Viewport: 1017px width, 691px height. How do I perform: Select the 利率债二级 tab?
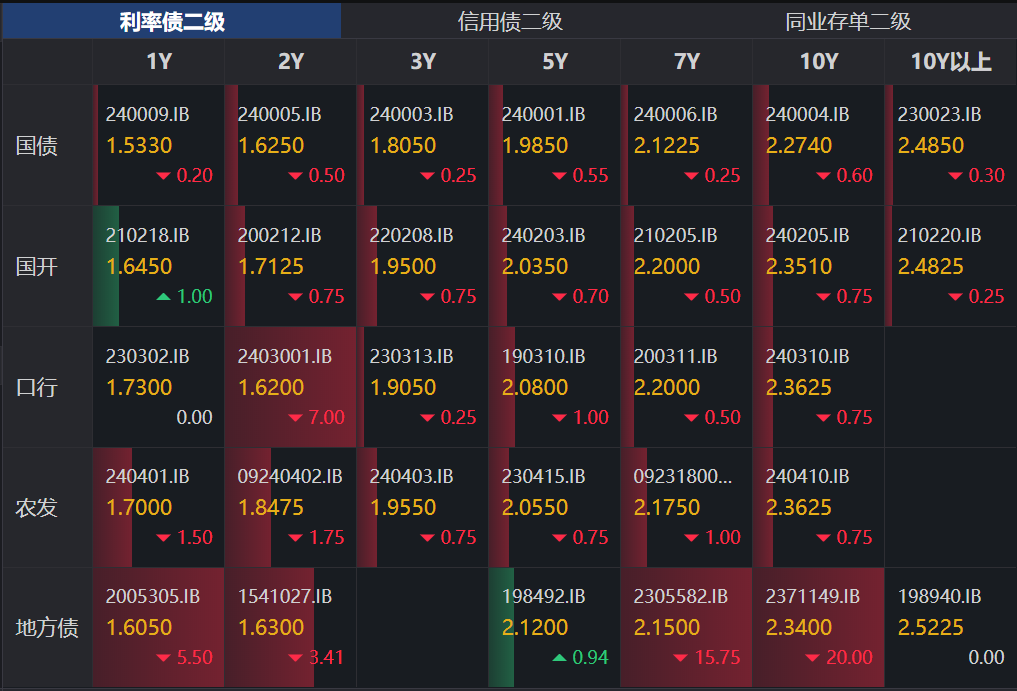[x=172, y=21]
